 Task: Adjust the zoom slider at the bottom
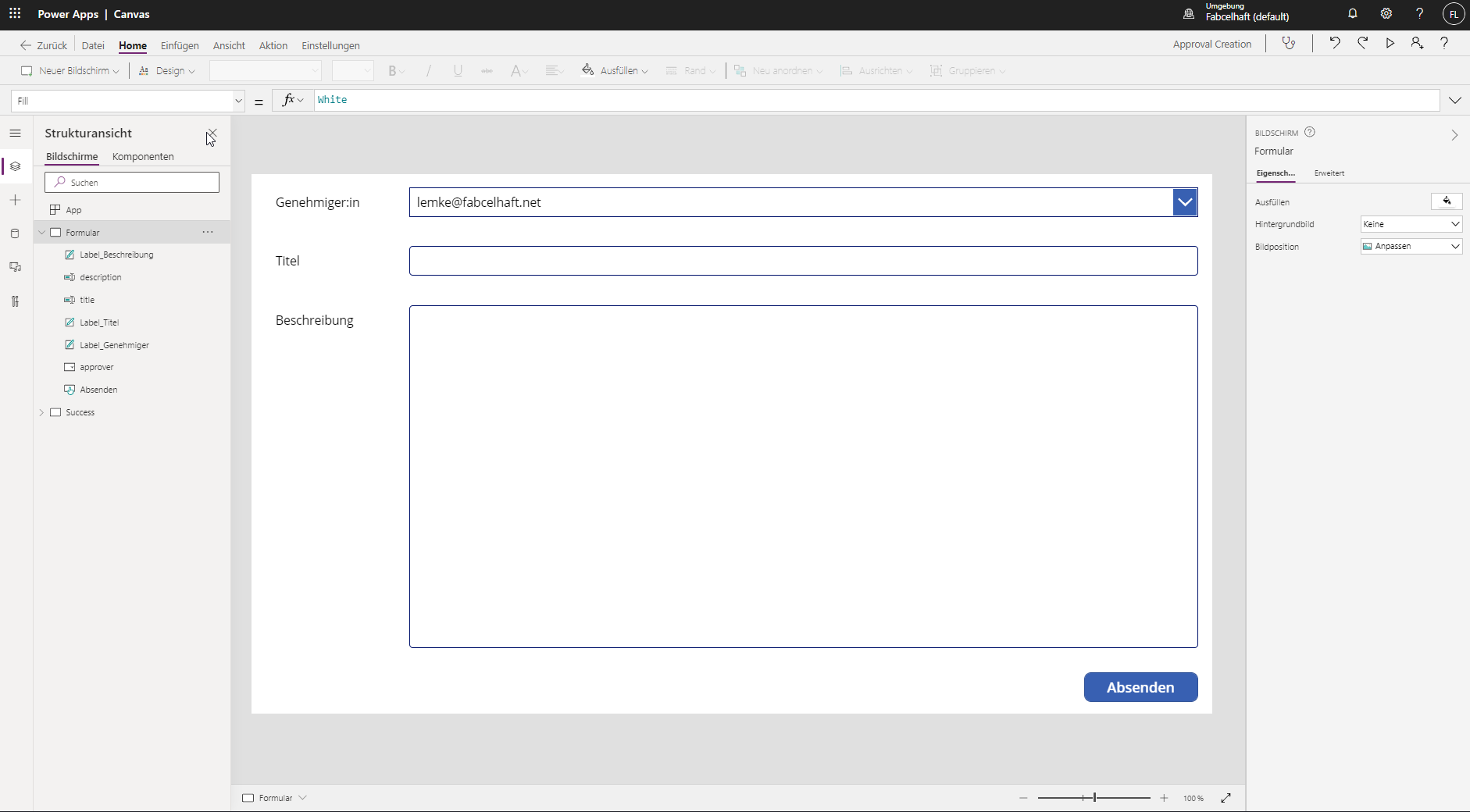(x=1094, y=798)
